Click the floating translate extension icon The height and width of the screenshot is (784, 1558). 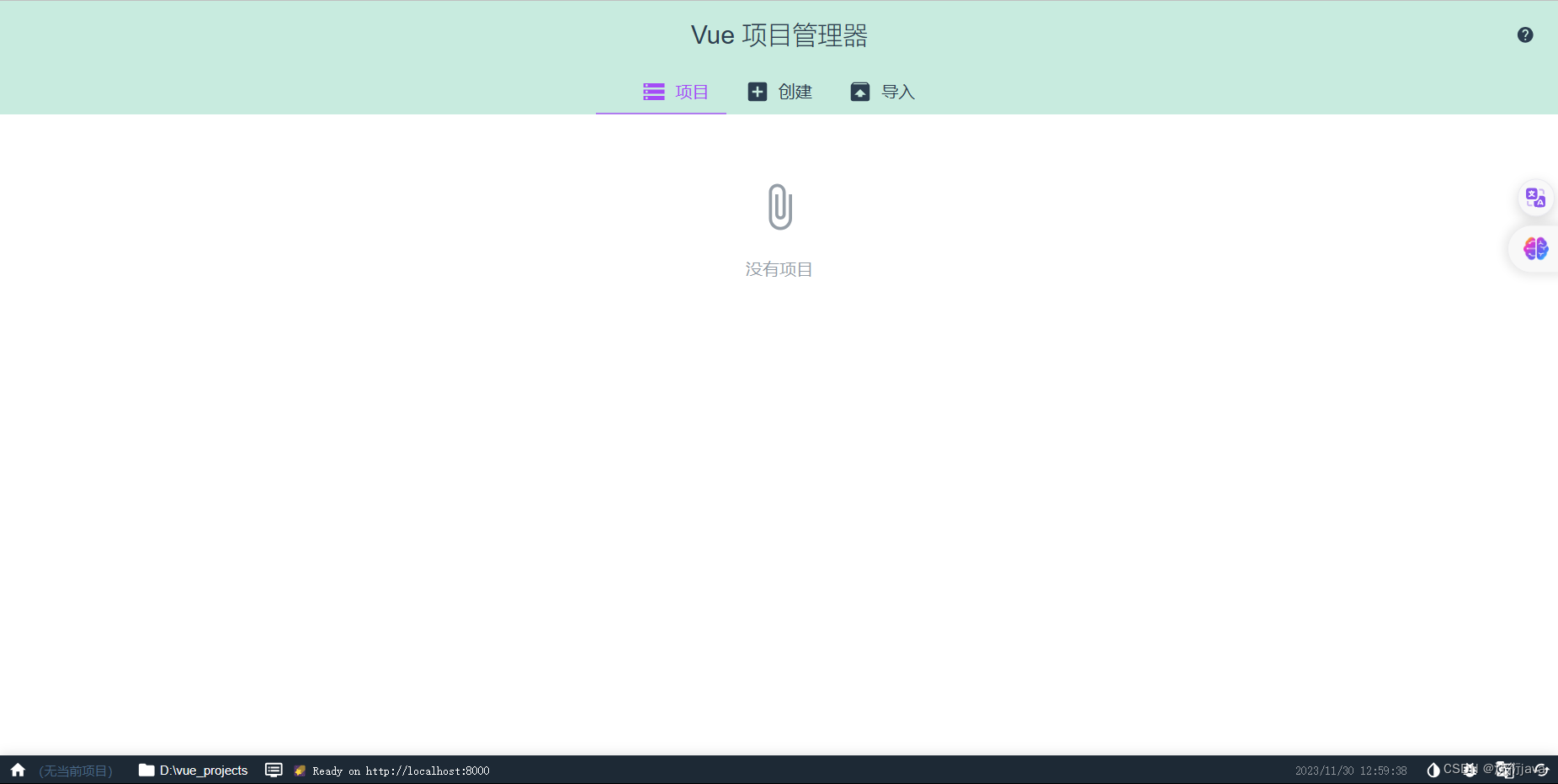[1535, 198]
